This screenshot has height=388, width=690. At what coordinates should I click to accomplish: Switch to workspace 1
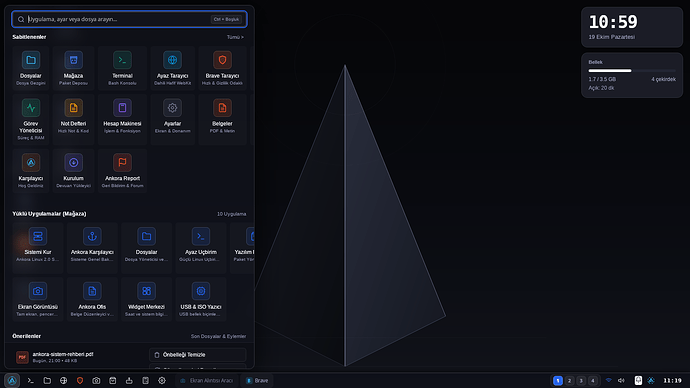pos(558,381)
